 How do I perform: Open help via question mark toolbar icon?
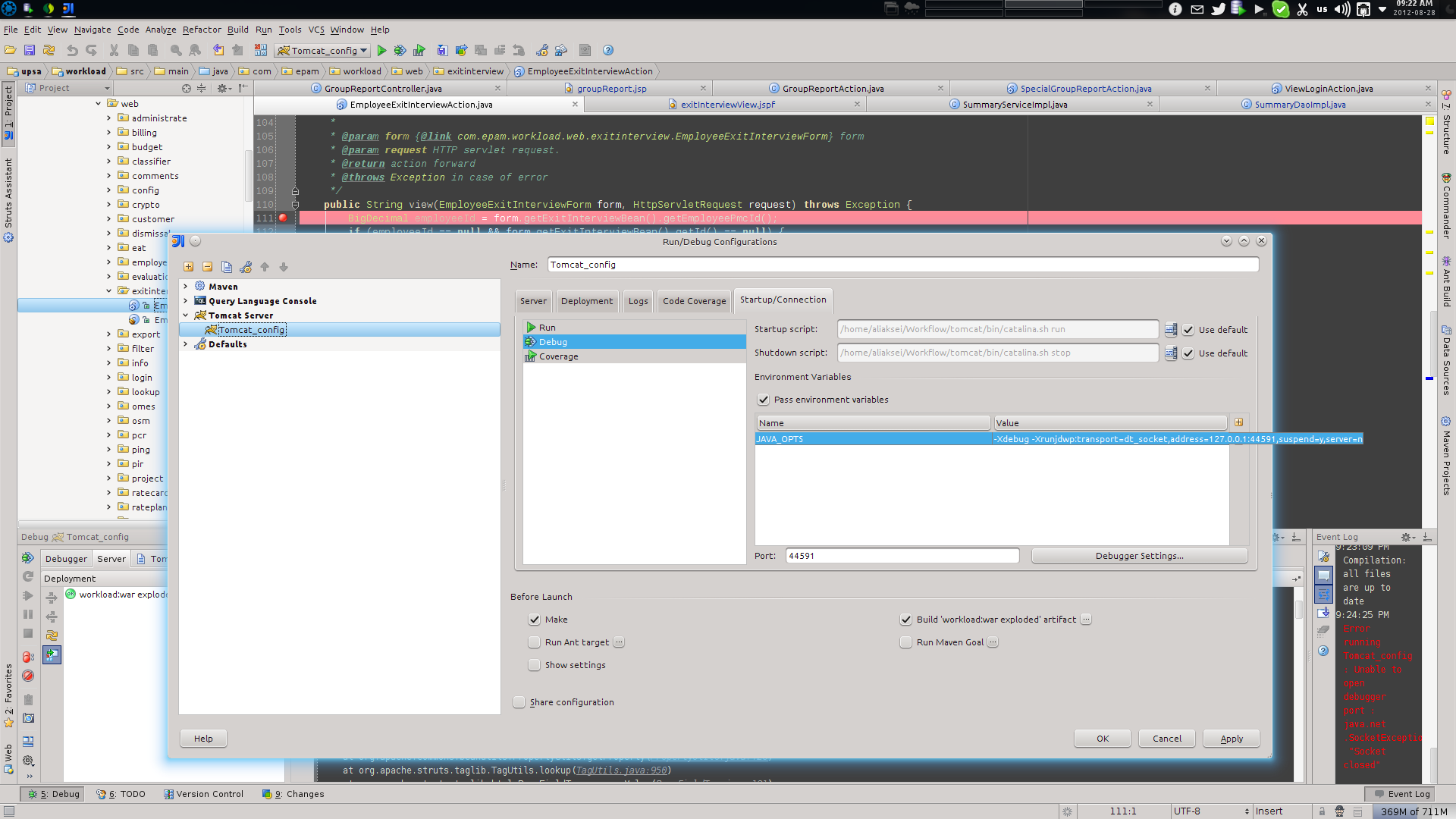[x=608, y=50]
